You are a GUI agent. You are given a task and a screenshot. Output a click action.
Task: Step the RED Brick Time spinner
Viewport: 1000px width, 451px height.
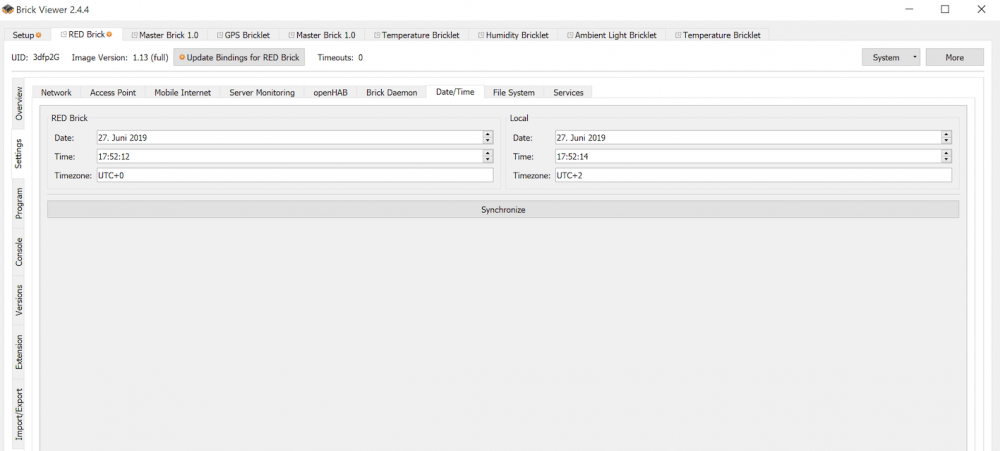(488, 157)
